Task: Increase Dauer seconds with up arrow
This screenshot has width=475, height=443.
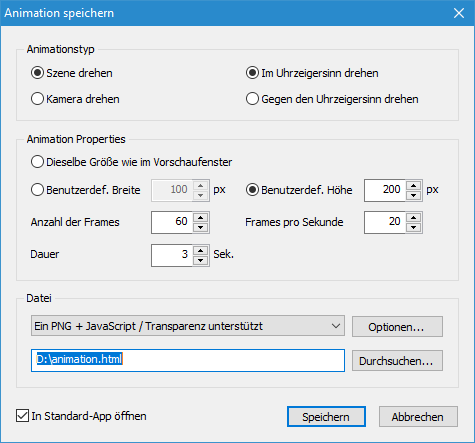Action: pyautogui.click(x=200, y=251)
